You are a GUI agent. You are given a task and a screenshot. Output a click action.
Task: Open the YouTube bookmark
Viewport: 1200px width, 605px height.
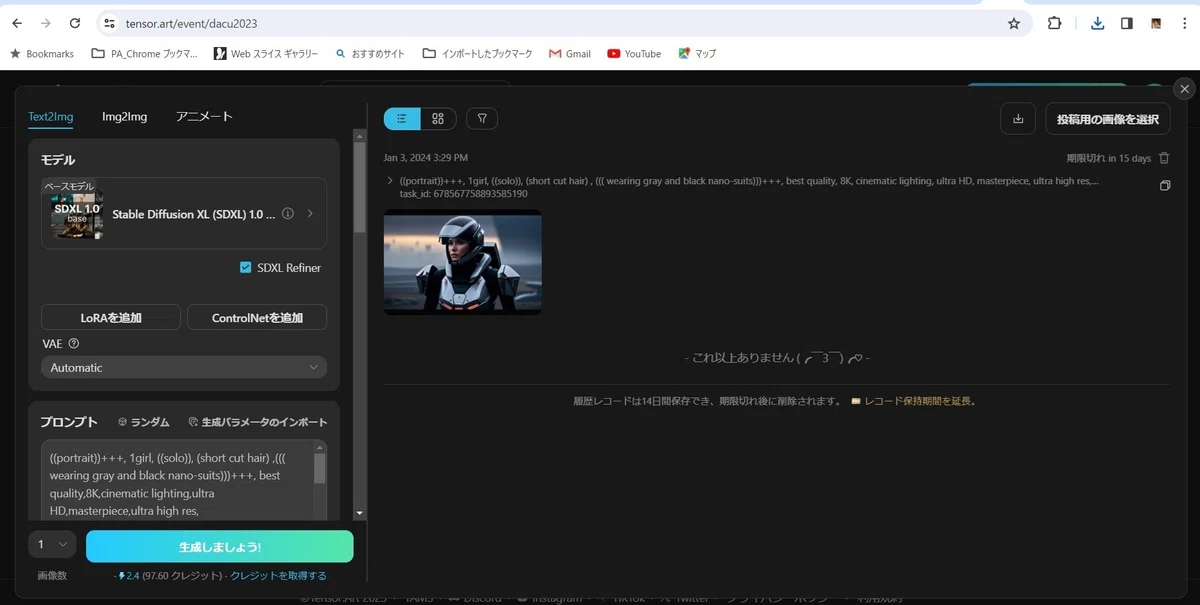tap(634, 54)
